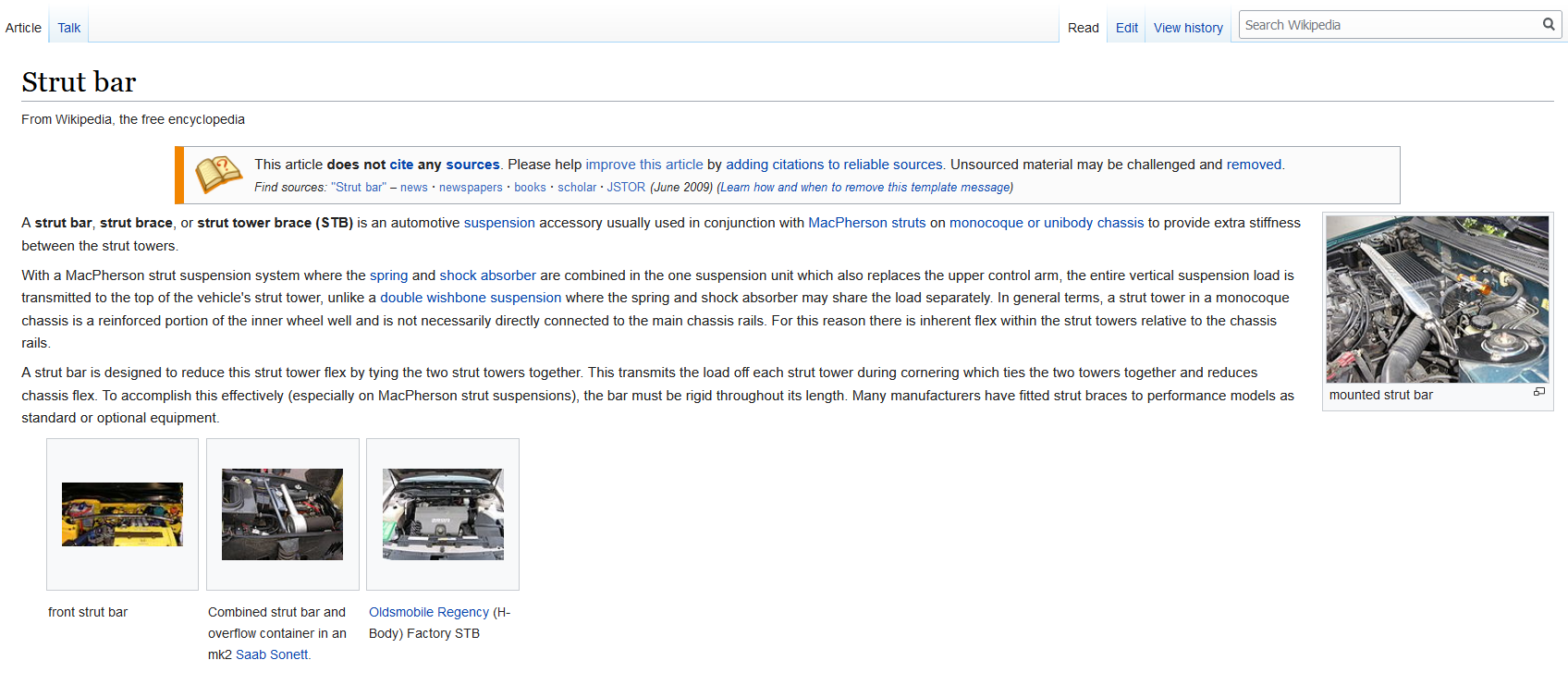Open the 'newspapers' find sources link
Screen dimensions: 1568x697
point(471,188)
